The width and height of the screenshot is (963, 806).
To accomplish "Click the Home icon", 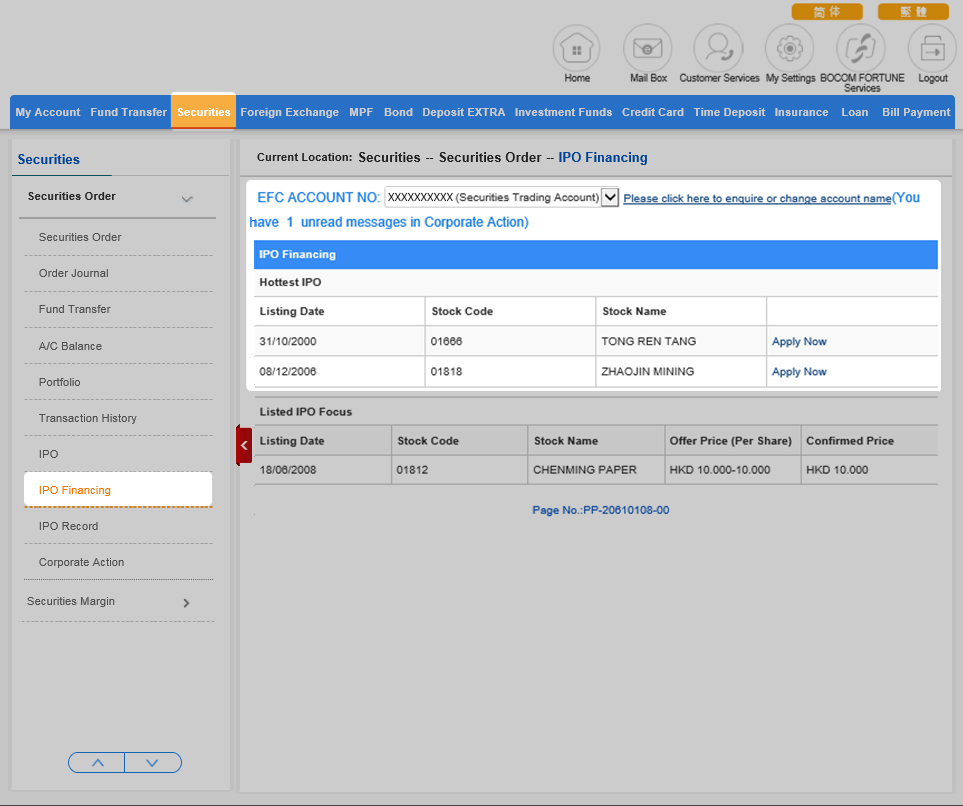I will (x=577, y=48).
